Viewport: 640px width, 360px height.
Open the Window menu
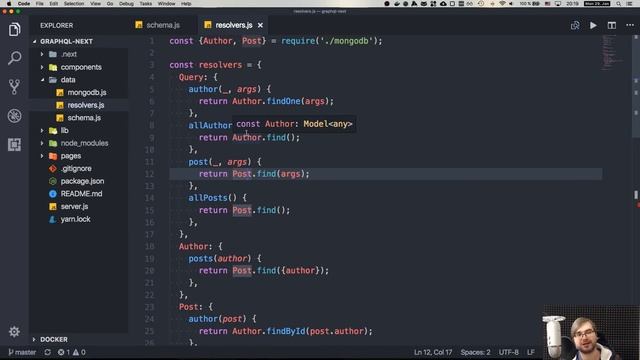167,3
